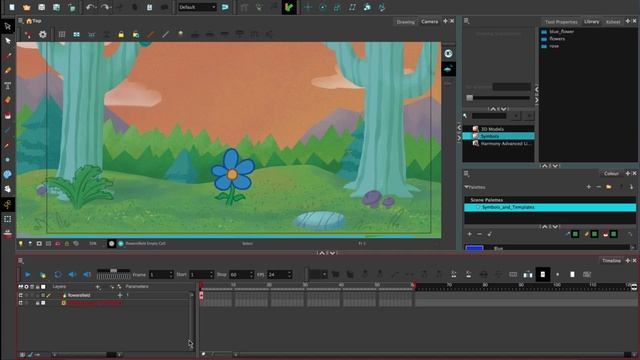
Task: Open the Default workspace dropdown
Action: tap(197, 7)
